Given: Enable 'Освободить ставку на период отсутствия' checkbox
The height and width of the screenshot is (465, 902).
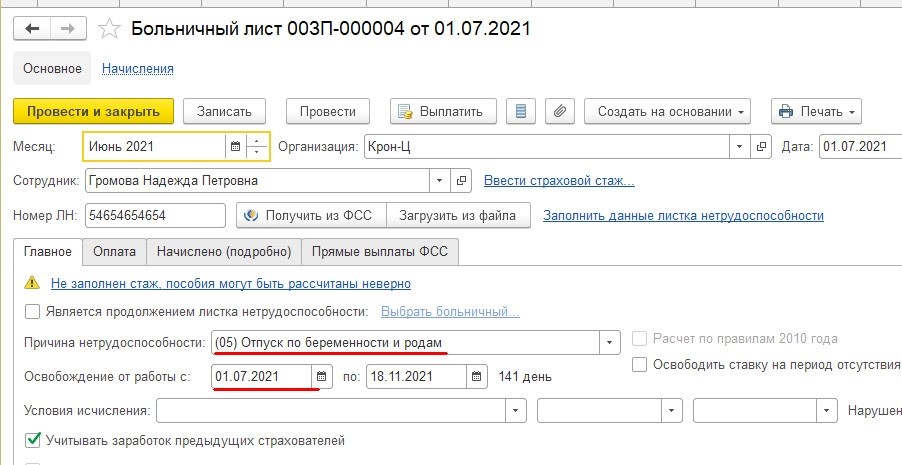Looking at the screenshot, I should click(639, 365).
